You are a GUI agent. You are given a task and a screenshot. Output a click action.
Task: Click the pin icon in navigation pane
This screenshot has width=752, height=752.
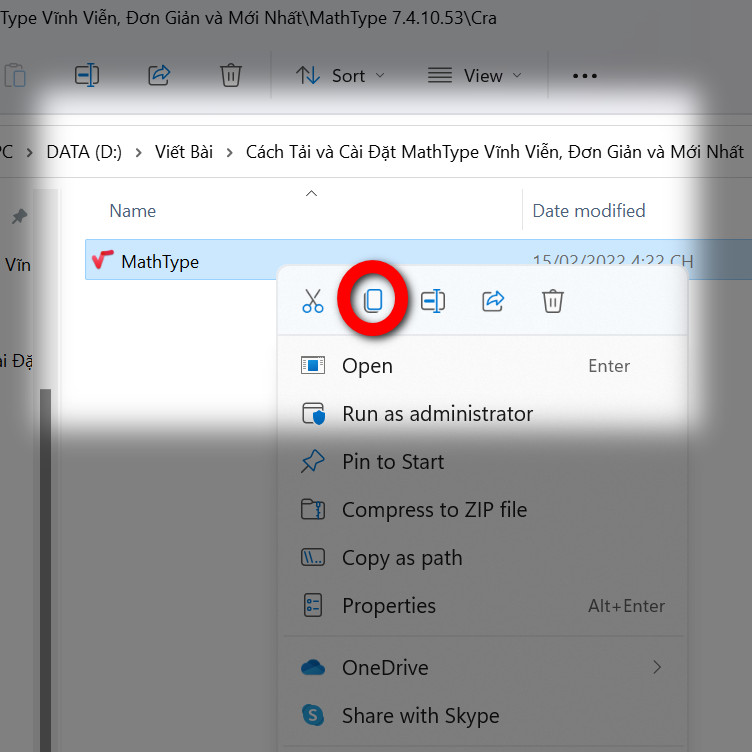click(19, 216)
